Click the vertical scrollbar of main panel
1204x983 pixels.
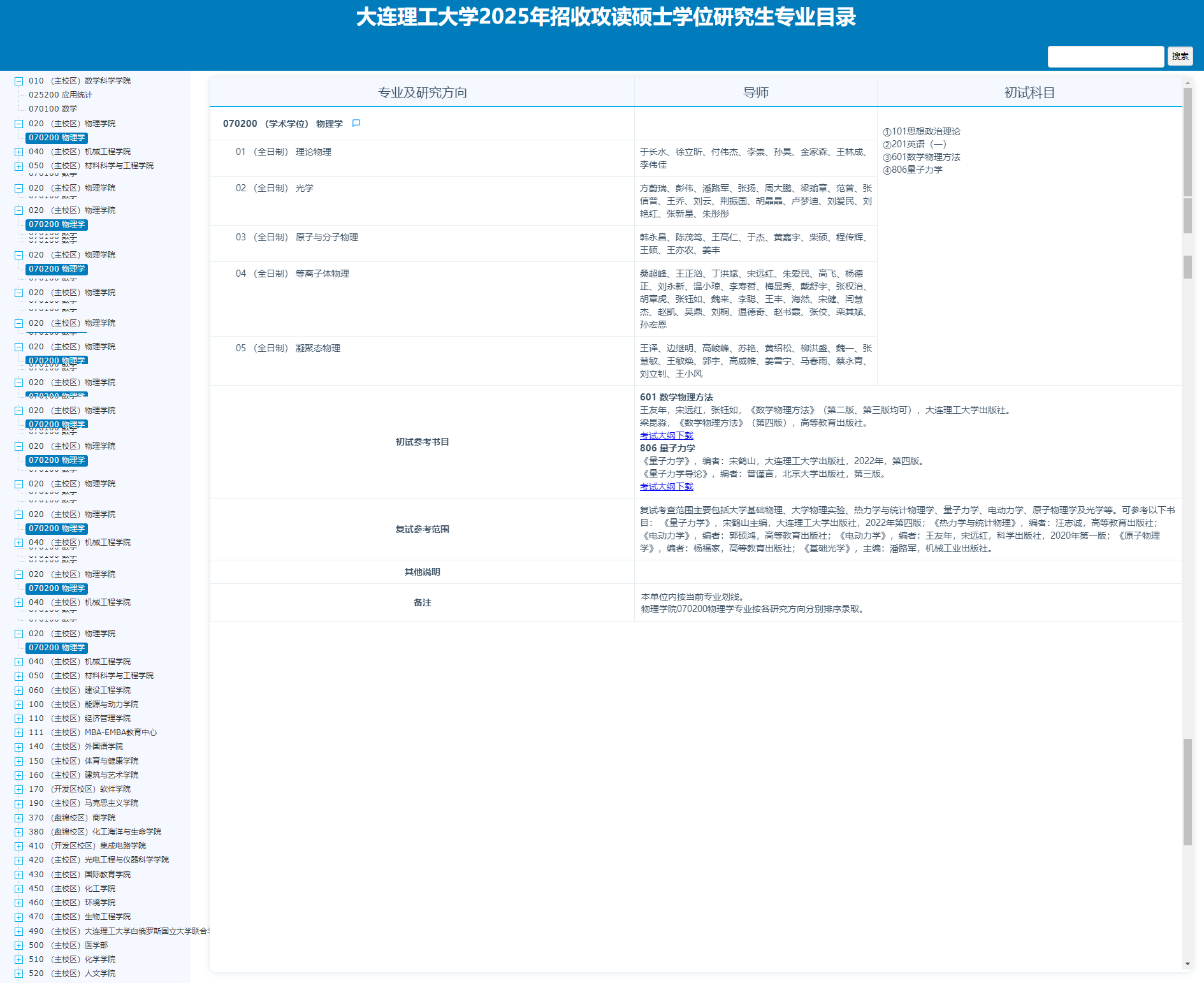[x=1187, y=523]
